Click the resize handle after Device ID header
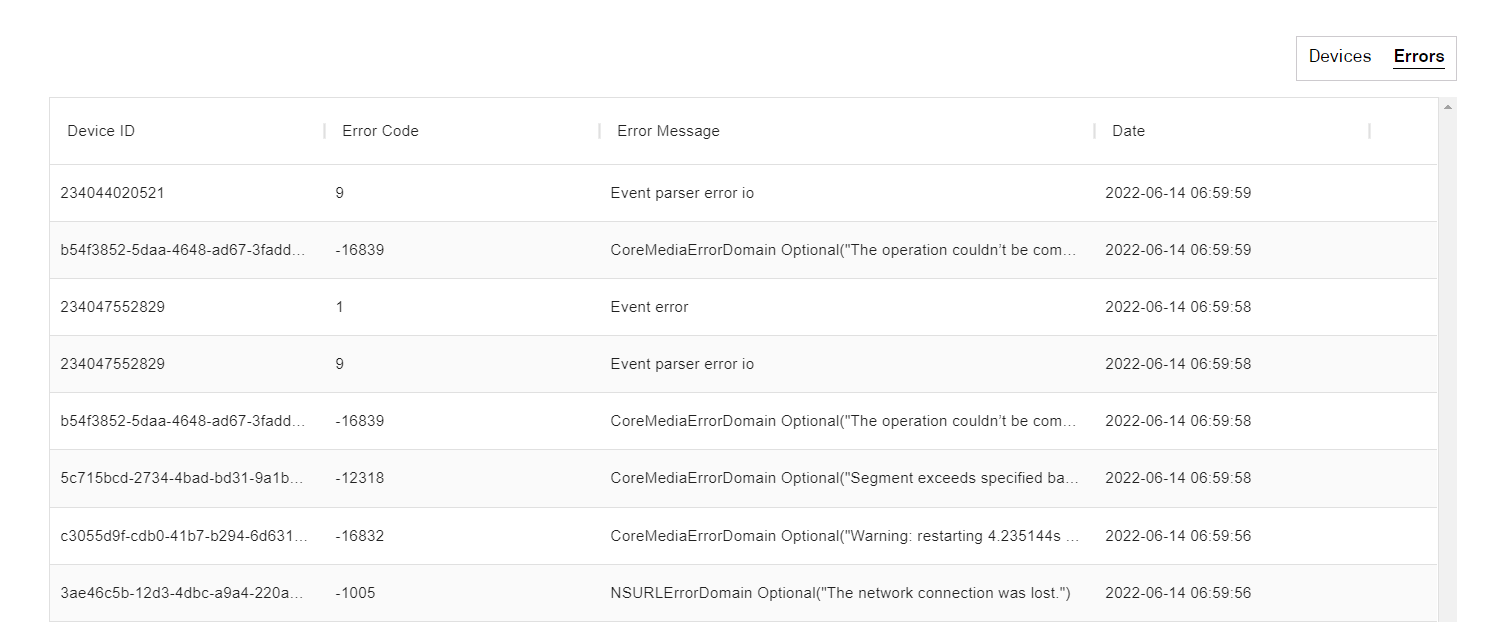This screenshot has width=1500, height=631. pyautogui.click(x=325, y=131)
